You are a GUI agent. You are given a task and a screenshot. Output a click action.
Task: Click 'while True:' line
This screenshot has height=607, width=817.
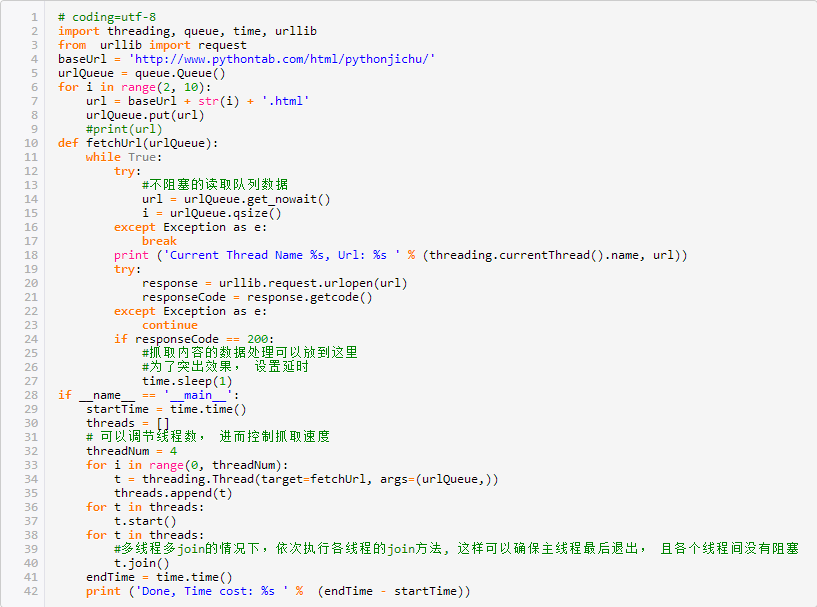pyautogui.click(x=124, y=157)
